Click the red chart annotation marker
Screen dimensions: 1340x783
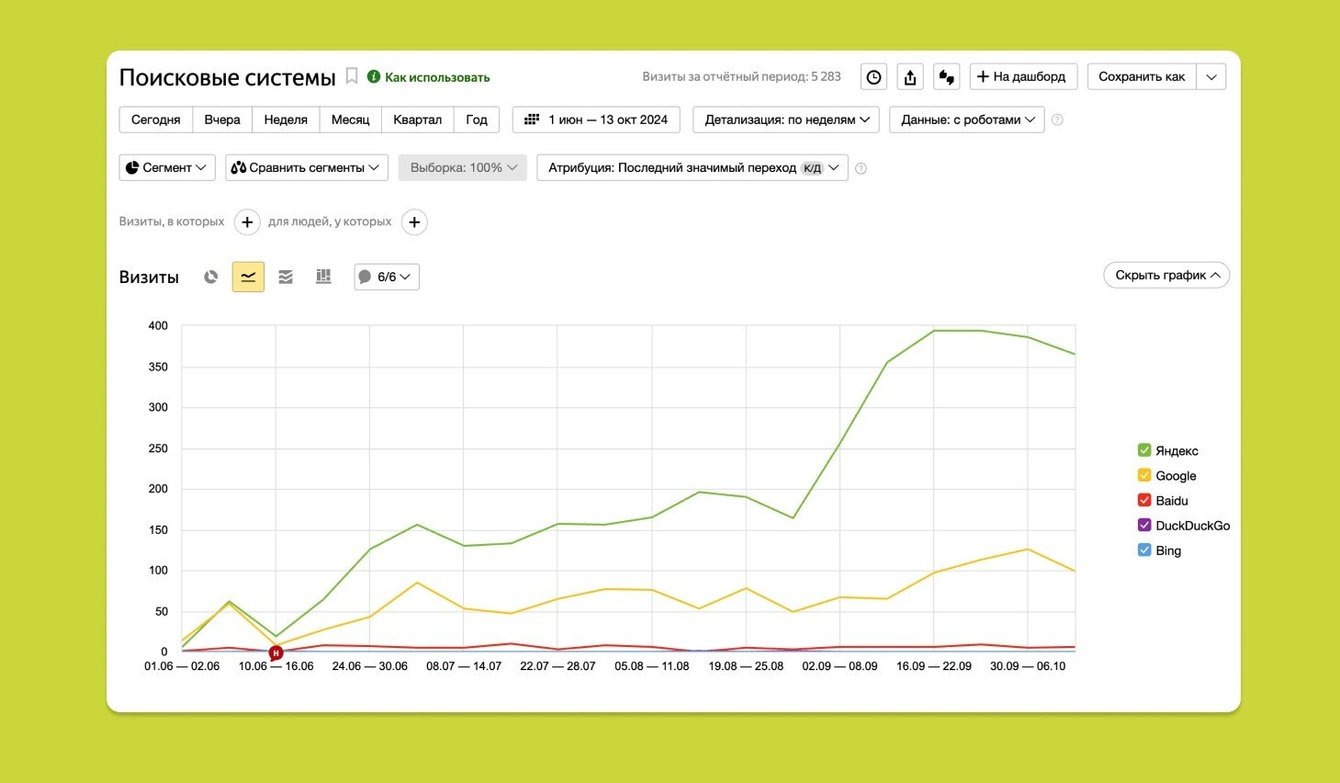[276, 652]
